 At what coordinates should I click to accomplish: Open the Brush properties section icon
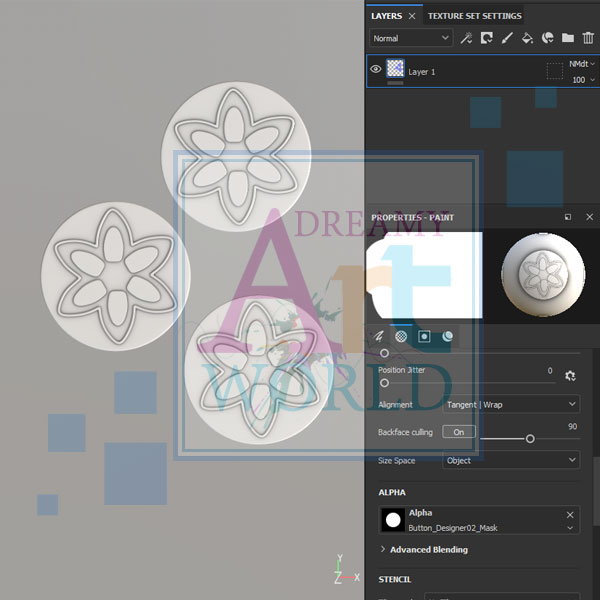coord(379,337)
